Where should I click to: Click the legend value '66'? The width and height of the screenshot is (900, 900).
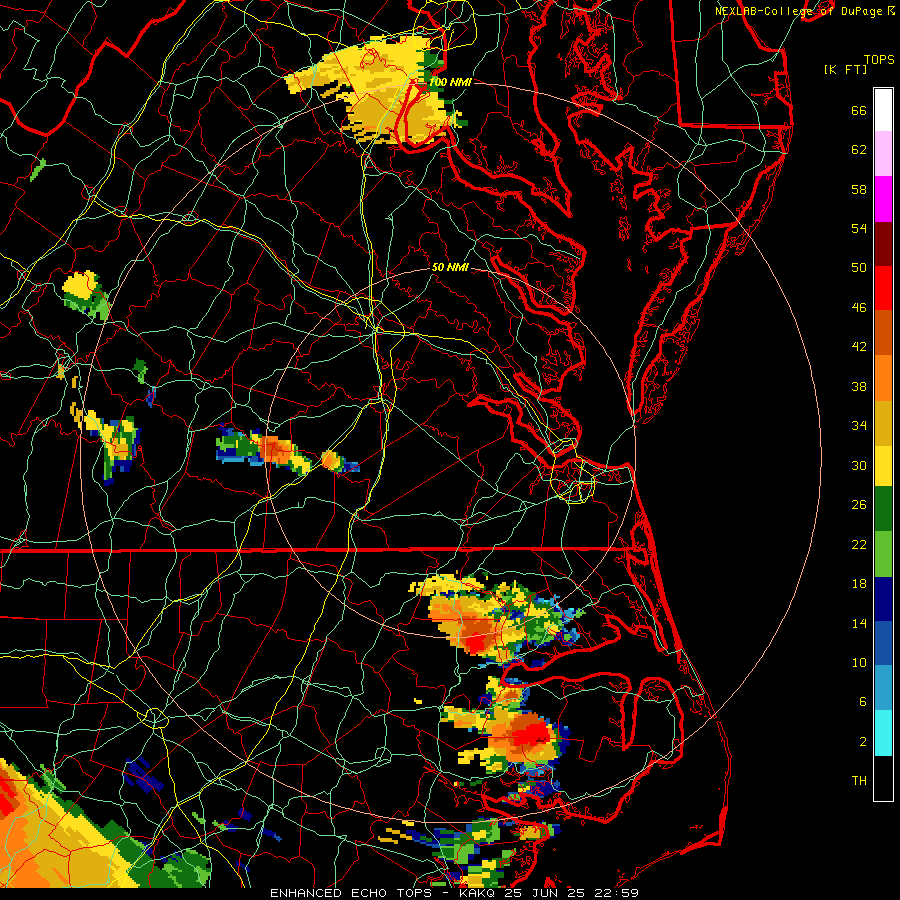point(859,111)
